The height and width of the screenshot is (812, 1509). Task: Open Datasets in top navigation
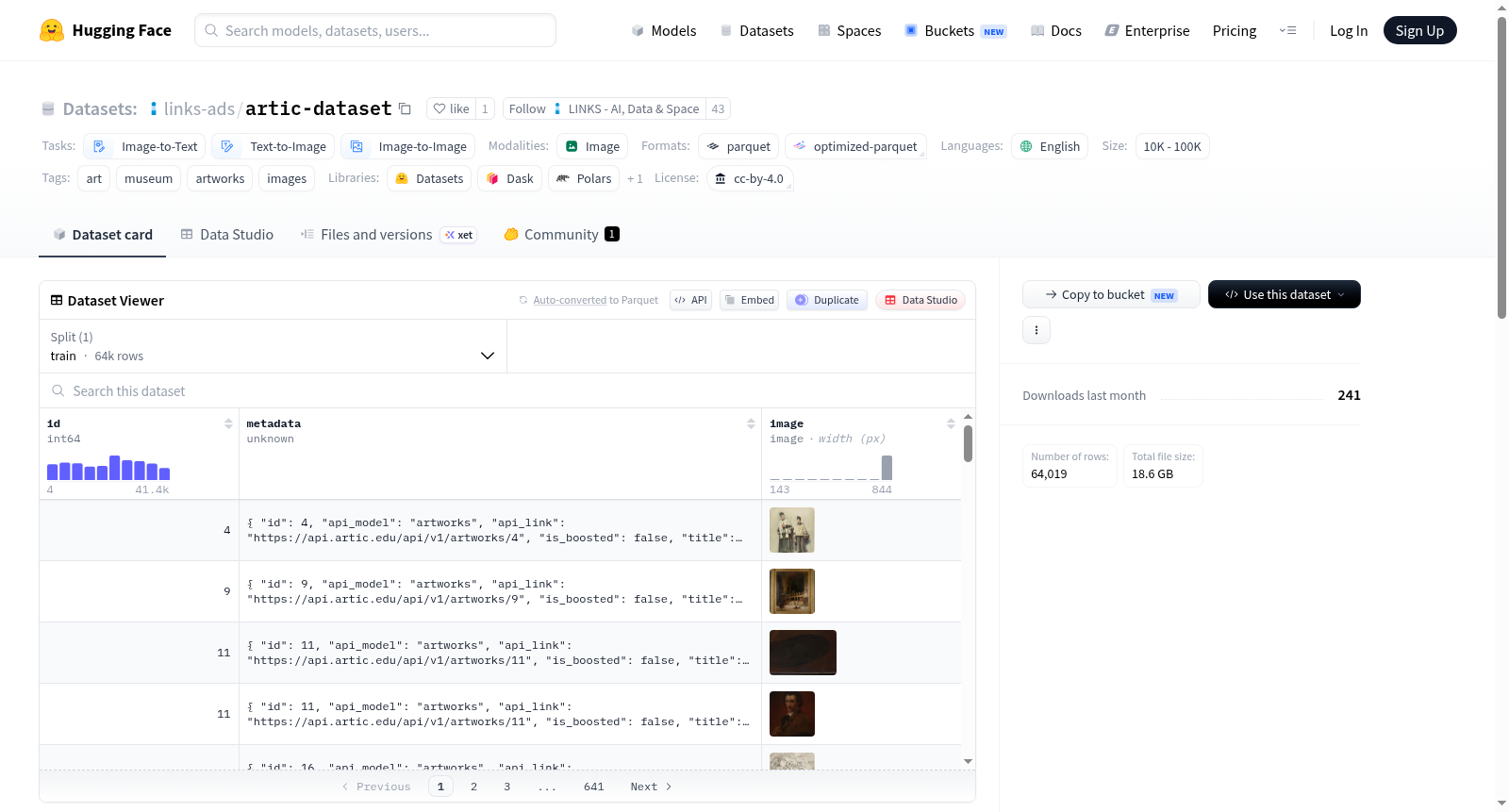756,30
